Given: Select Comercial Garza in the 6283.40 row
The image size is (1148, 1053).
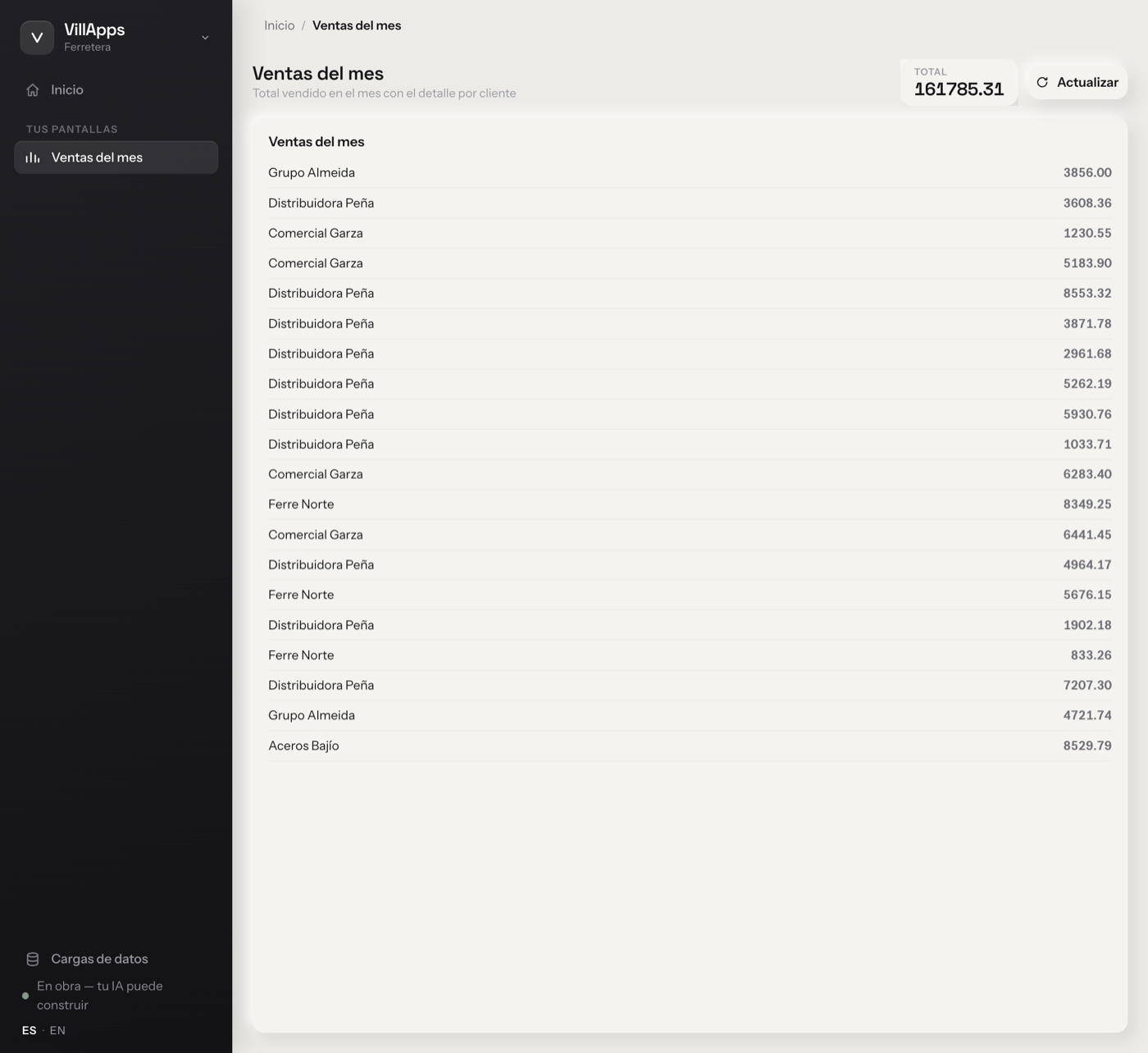Looking at the screenshot, I should coord(316,475).
